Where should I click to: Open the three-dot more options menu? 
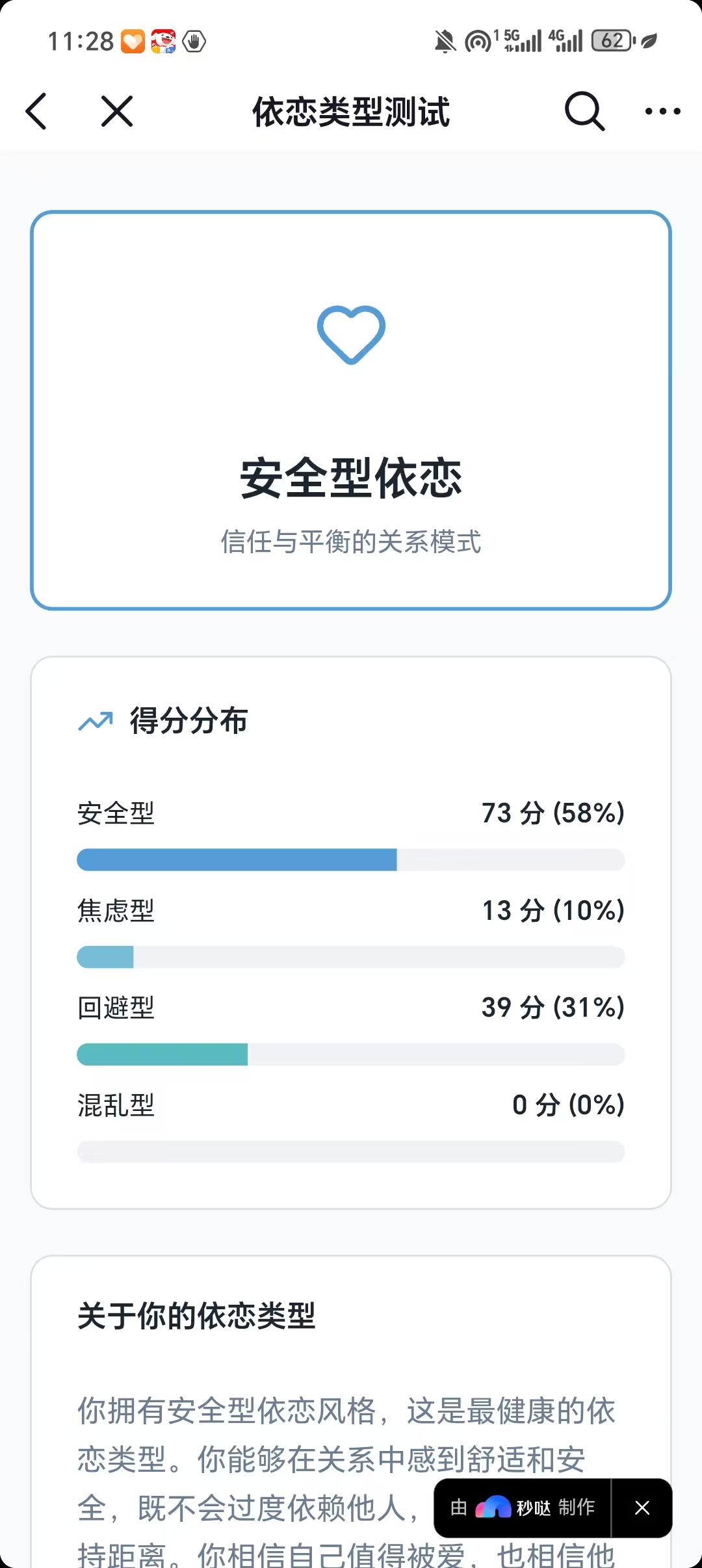662,111
